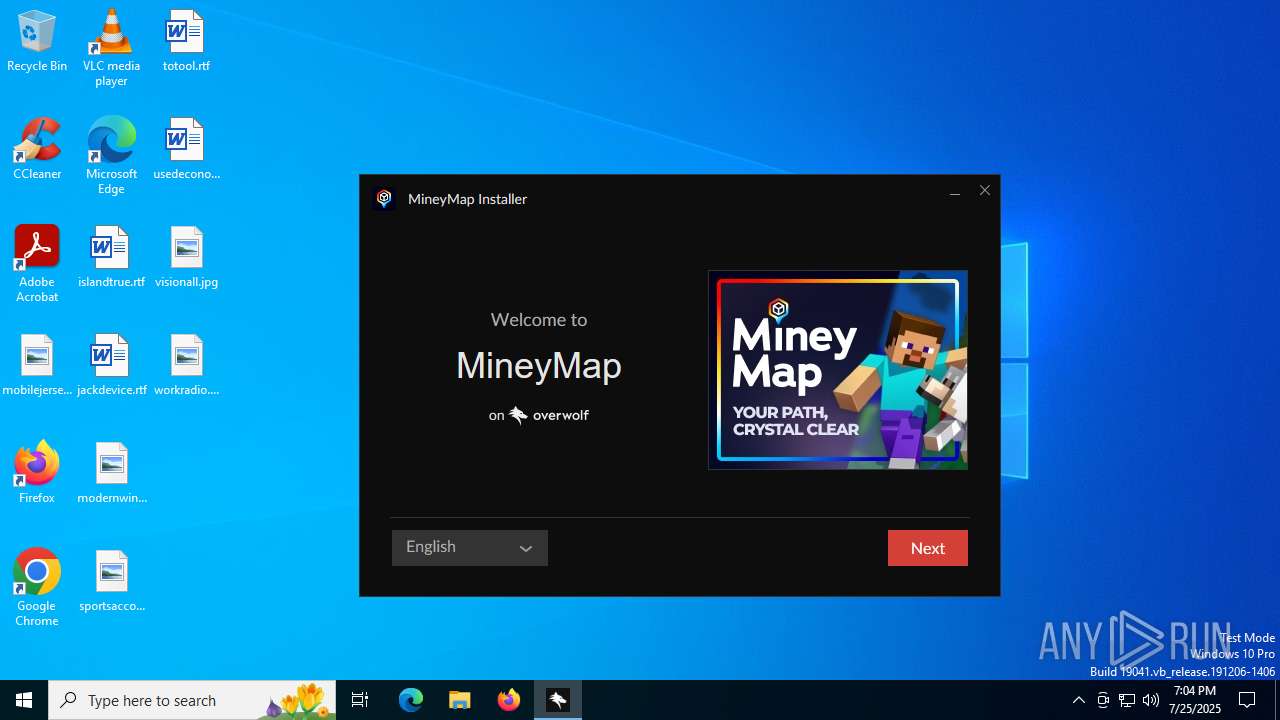The width and height of the screenshot is (1280, 720).
Task: Click the large 'MineyMap' heading
Action: 539,366
